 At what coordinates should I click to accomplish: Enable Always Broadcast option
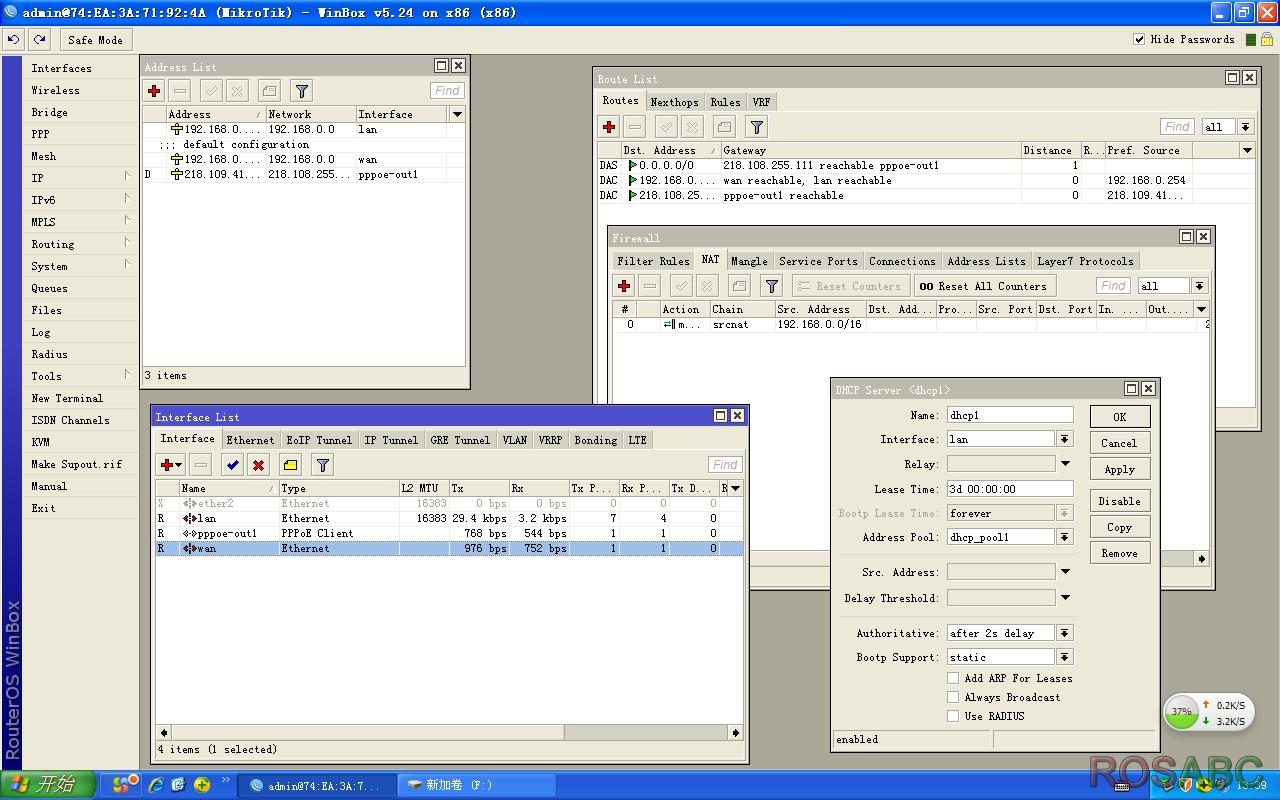coord(953,697)
